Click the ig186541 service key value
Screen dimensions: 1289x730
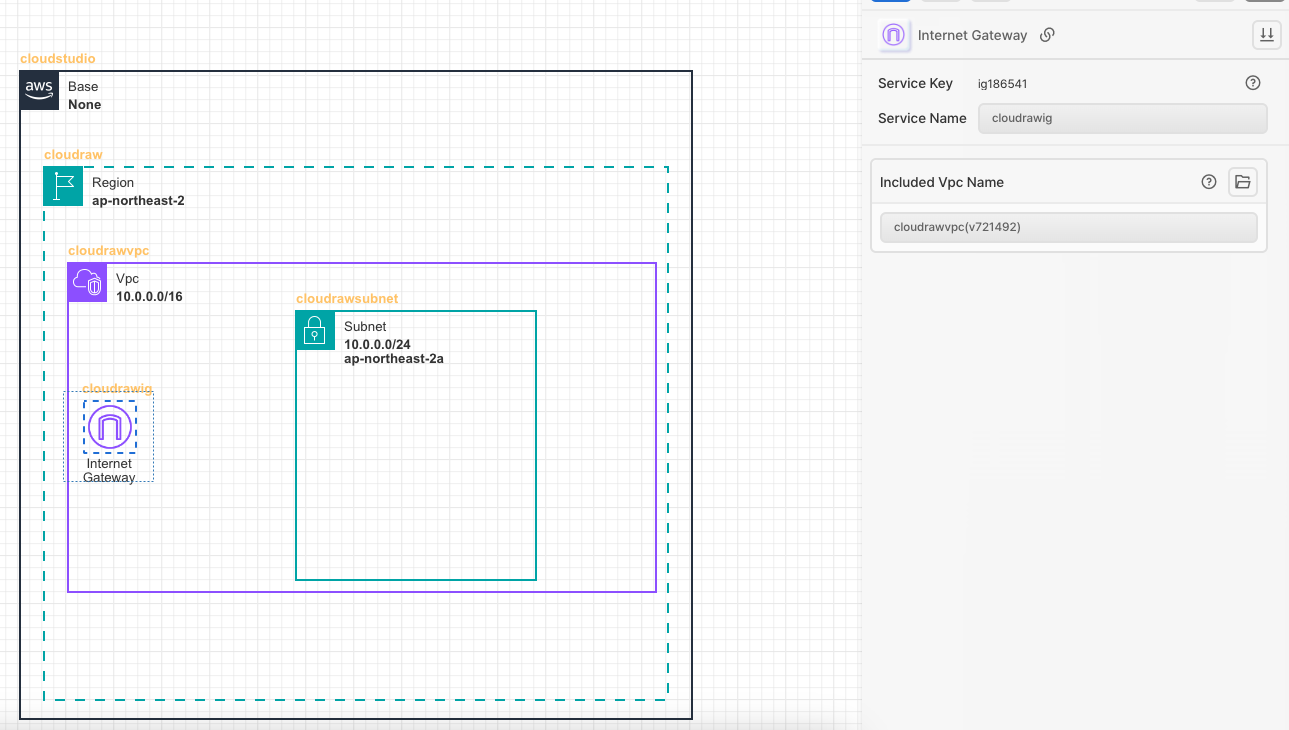(x=1003, y=84)
